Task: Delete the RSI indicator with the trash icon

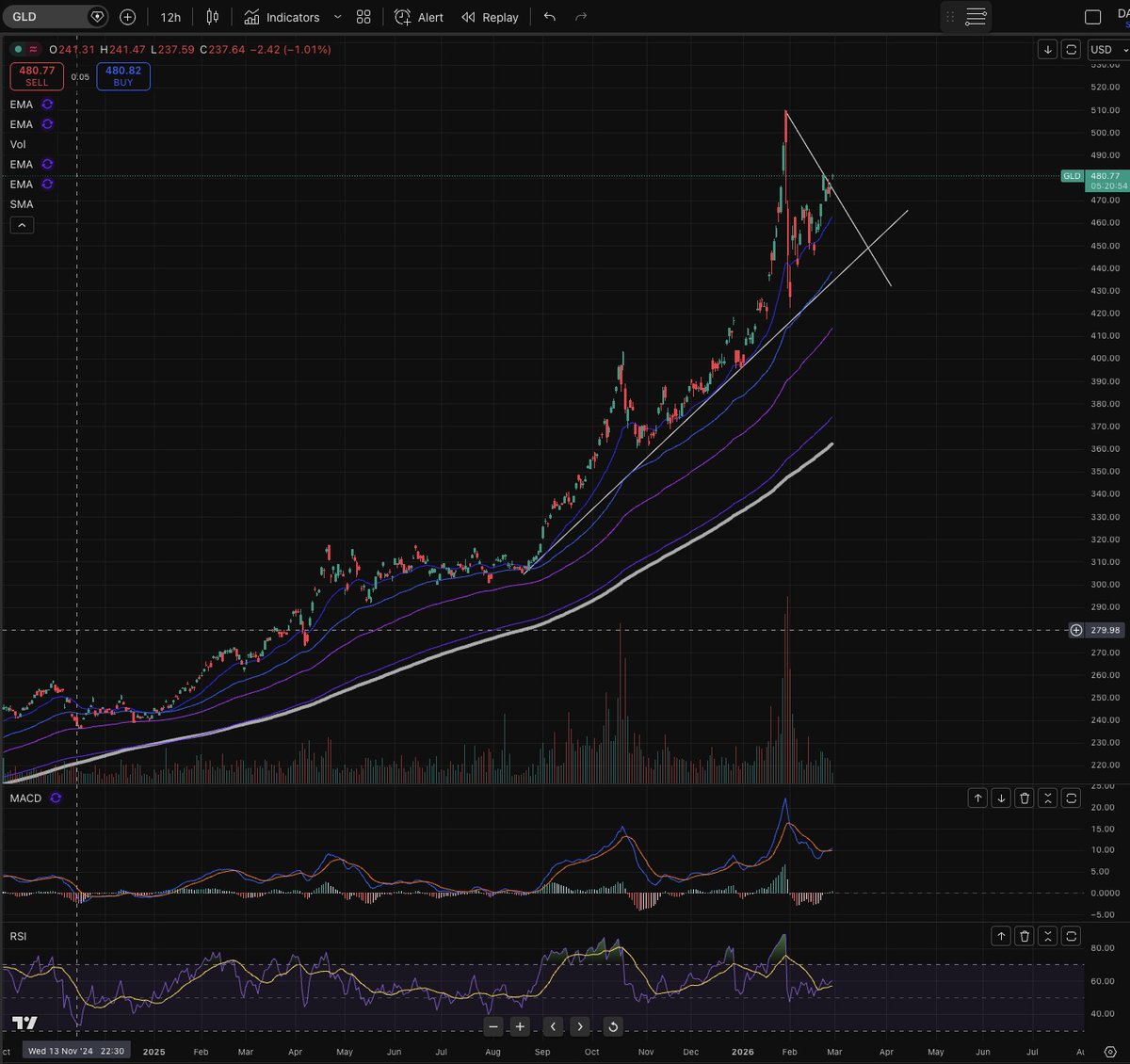Action: [1025, 936]
